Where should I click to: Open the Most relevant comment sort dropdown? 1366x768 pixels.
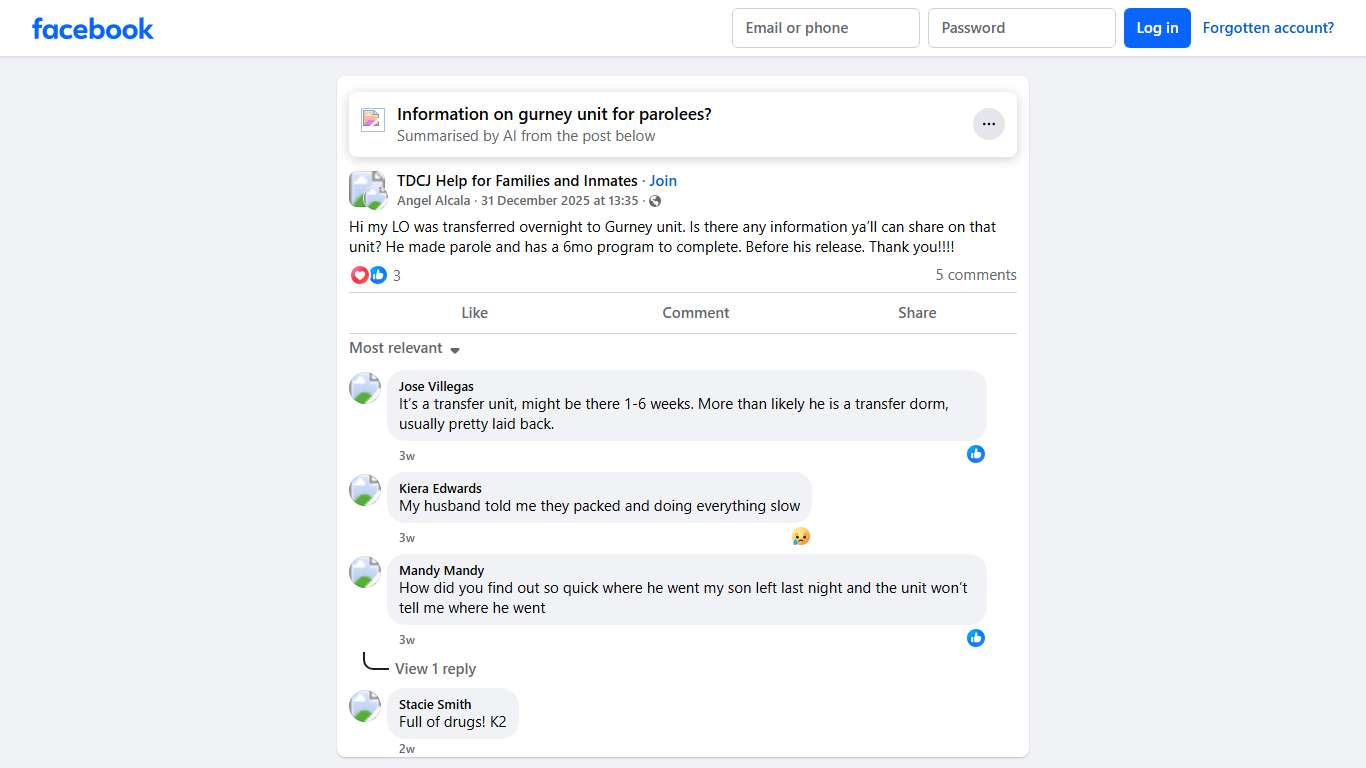point(404,348)
